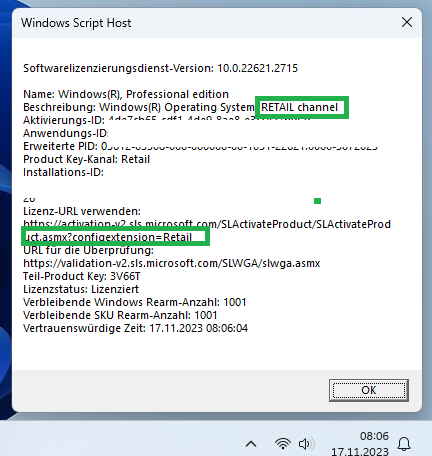Click the 'Aktivierungs-ID' label

63,120
